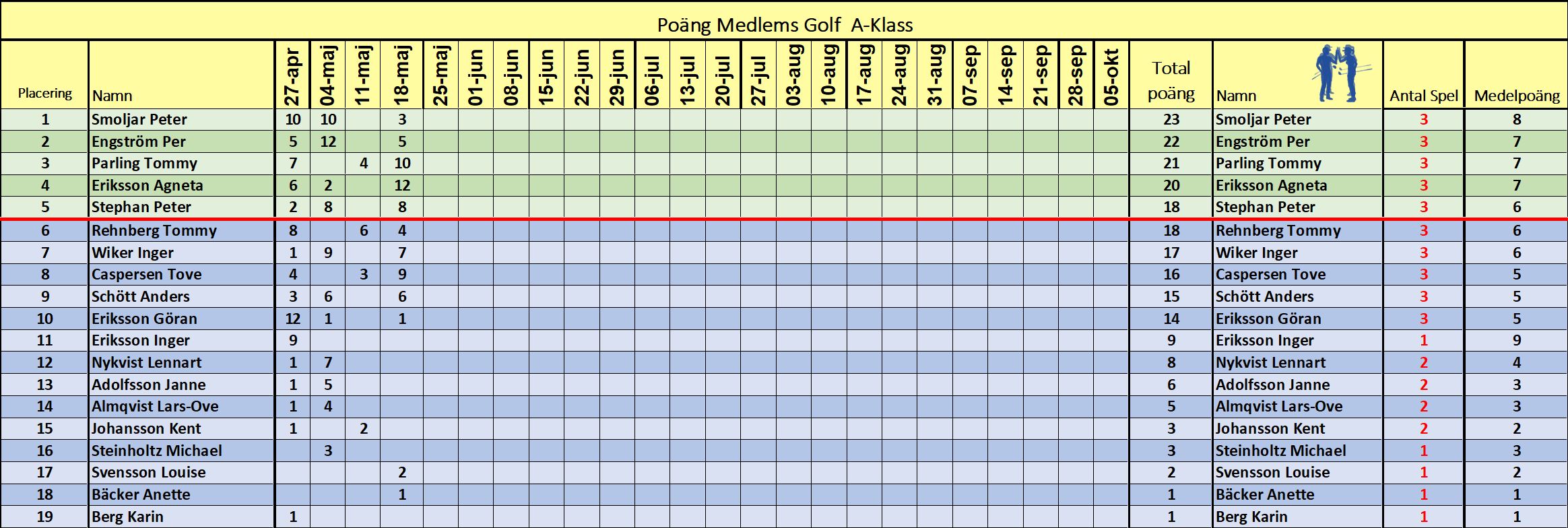Click Berg Karin placering number 19
1568x528 pixels.
point(44,517)
